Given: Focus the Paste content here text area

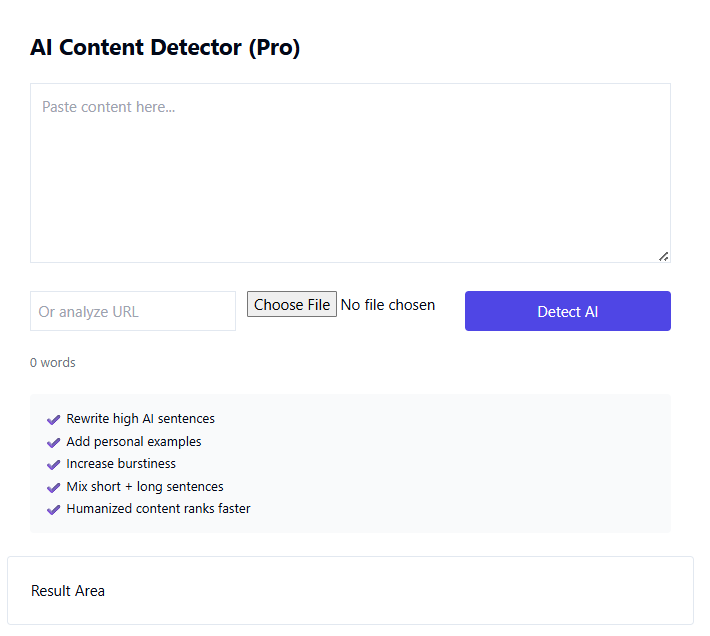Looking at the screenshot, I should (350, 172).
